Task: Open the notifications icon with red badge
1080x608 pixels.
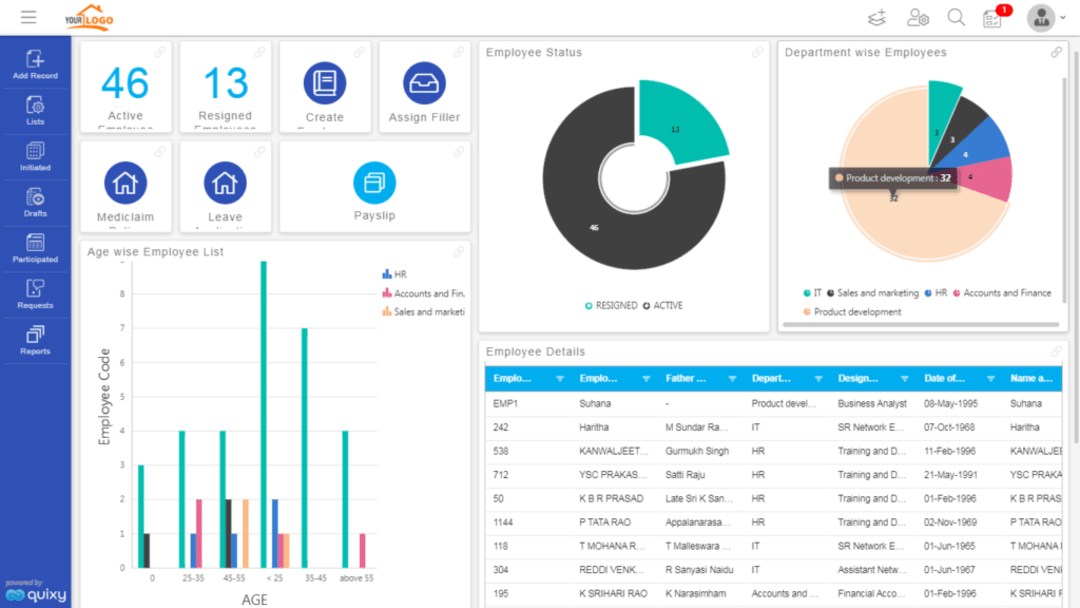Action: click(993, 17)
